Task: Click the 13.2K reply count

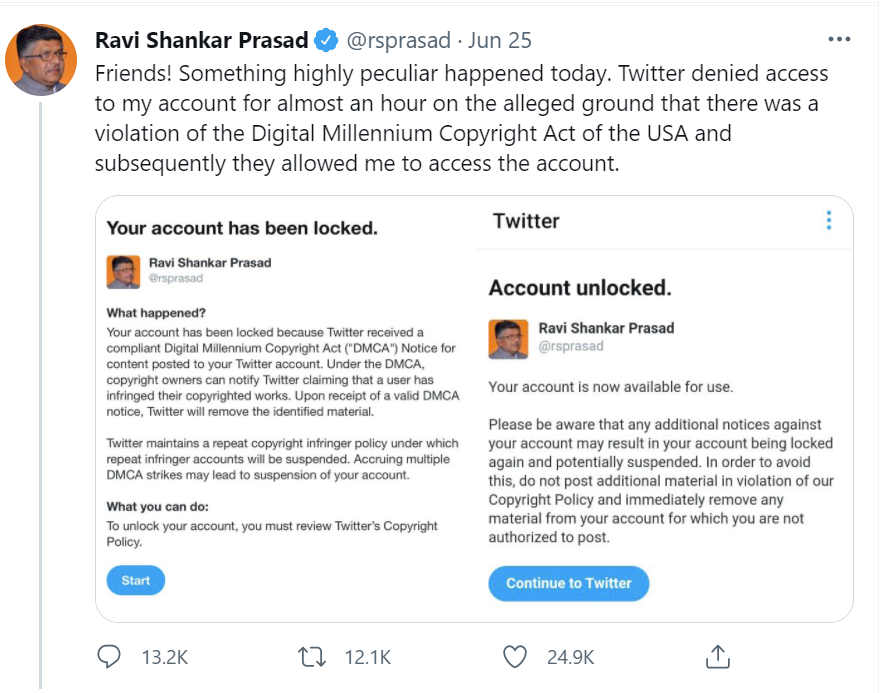Action: click(x=165, y=657)
